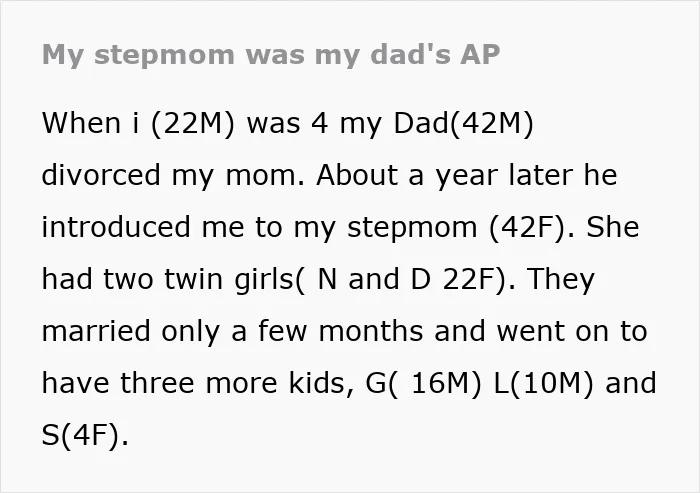Click the text '(22M)' in the first line

click(x=192, y=123)
